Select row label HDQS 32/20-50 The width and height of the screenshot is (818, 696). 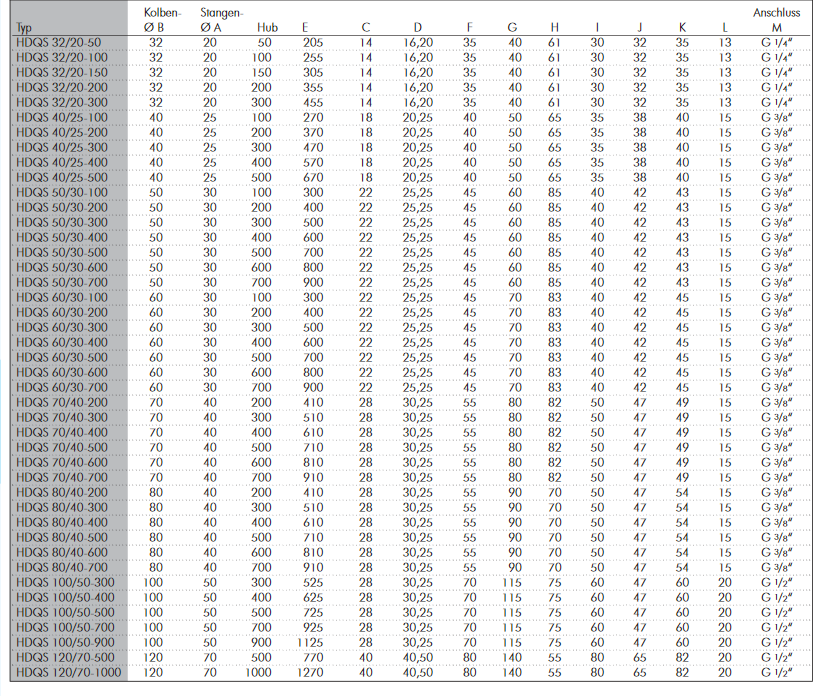60,43
